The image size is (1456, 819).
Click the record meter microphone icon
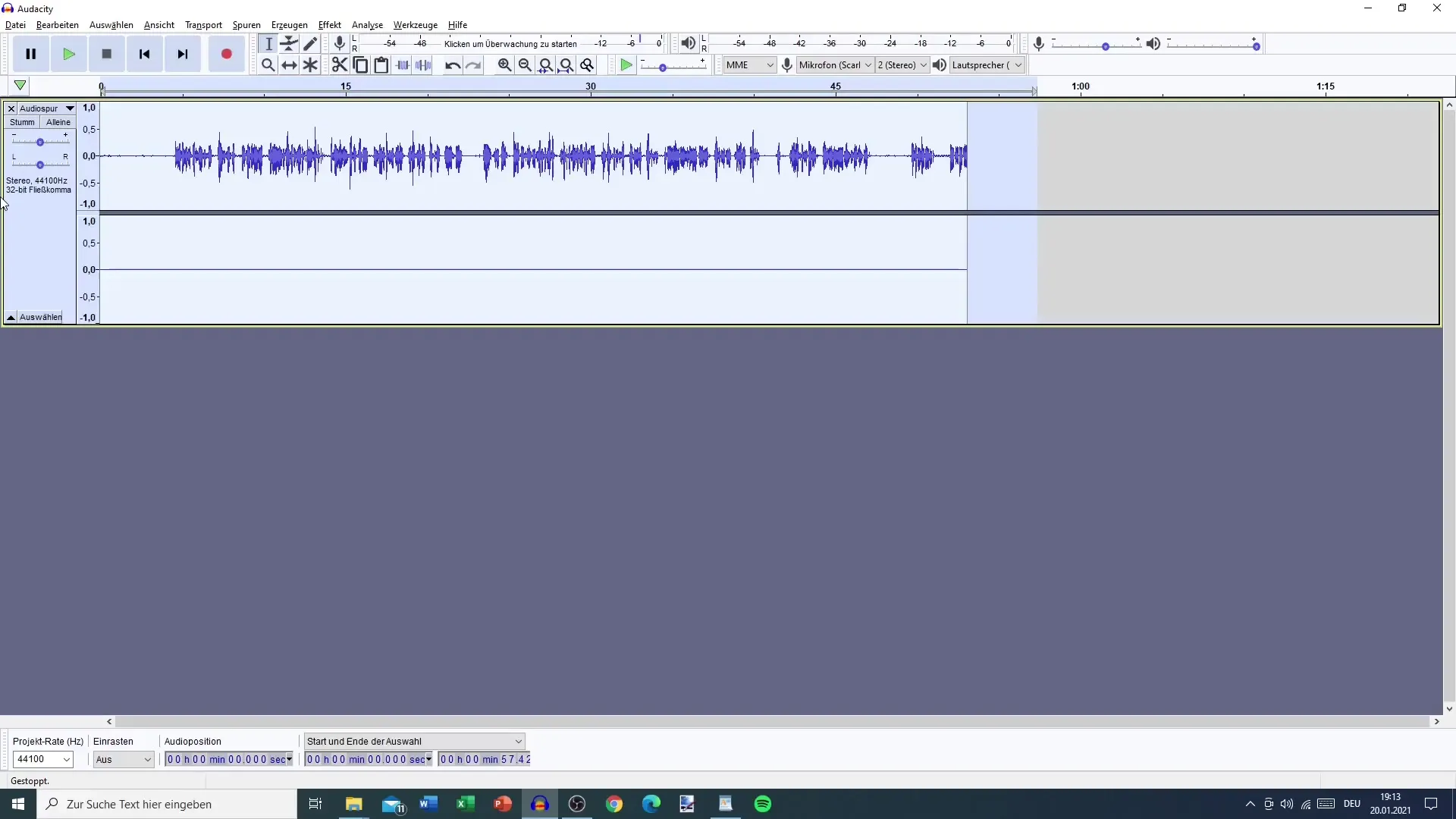tap(340, 44)
